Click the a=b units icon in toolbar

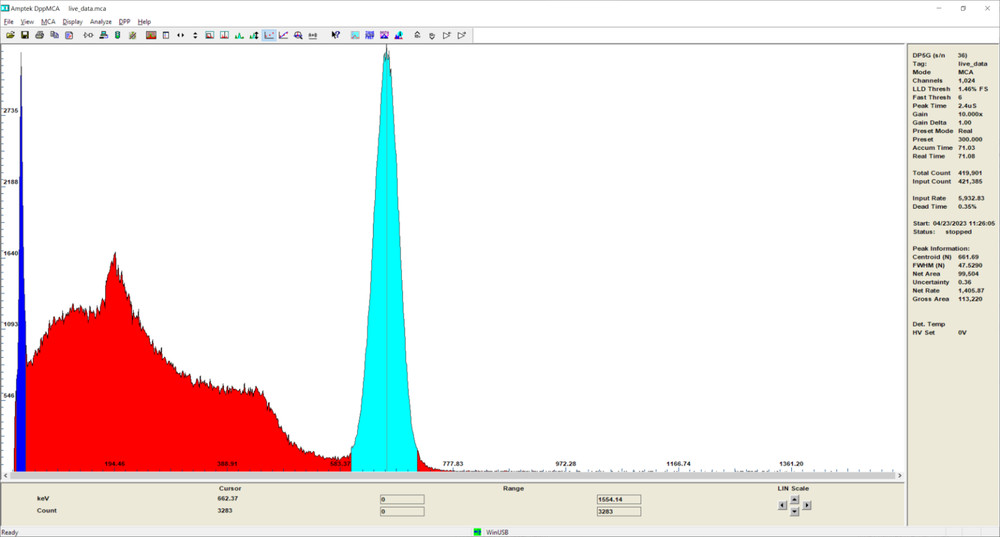[x=312, y=36]
